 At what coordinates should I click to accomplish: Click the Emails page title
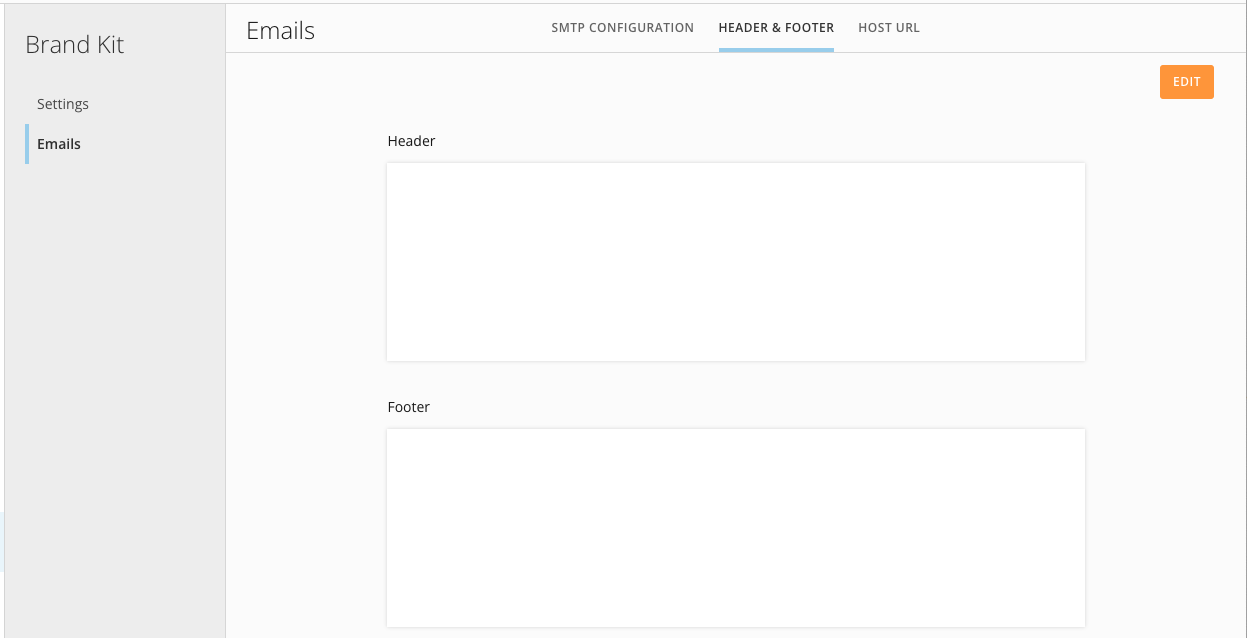pyautogui.click(x=280, y=30)
